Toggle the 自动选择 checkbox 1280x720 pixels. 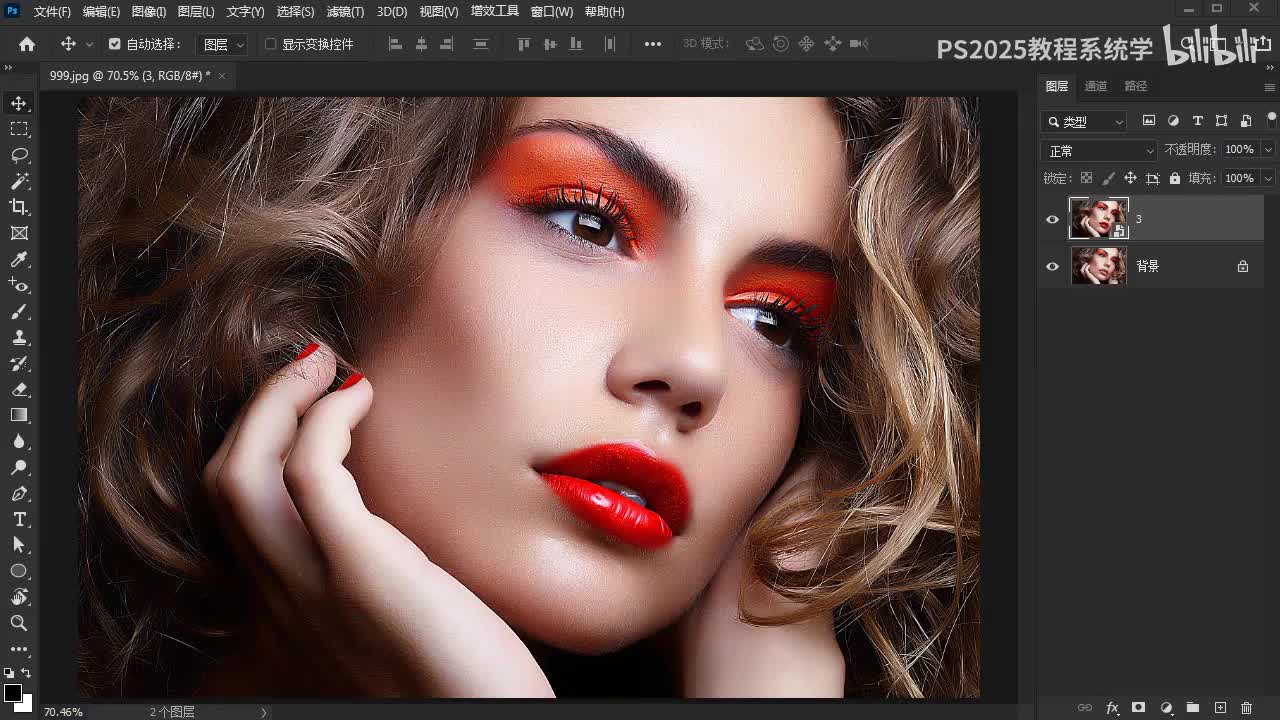coord(115,44)
